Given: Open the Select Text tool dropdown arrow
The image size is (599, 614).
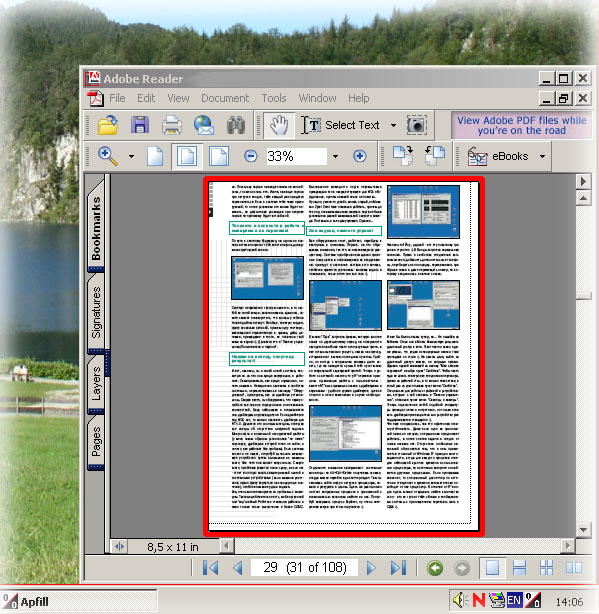Looking at the screenshot, I should click(393, 125).
